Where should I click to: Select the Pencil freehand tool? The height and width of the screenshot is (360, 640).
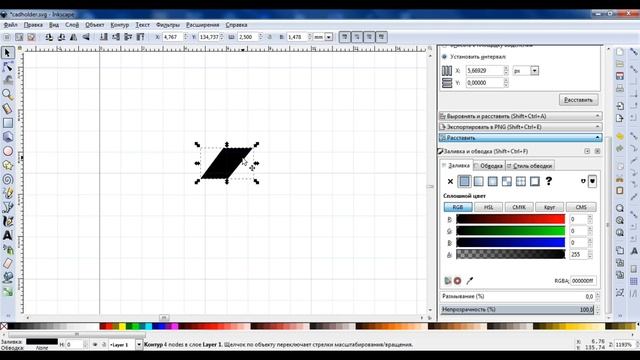(7, 193)
